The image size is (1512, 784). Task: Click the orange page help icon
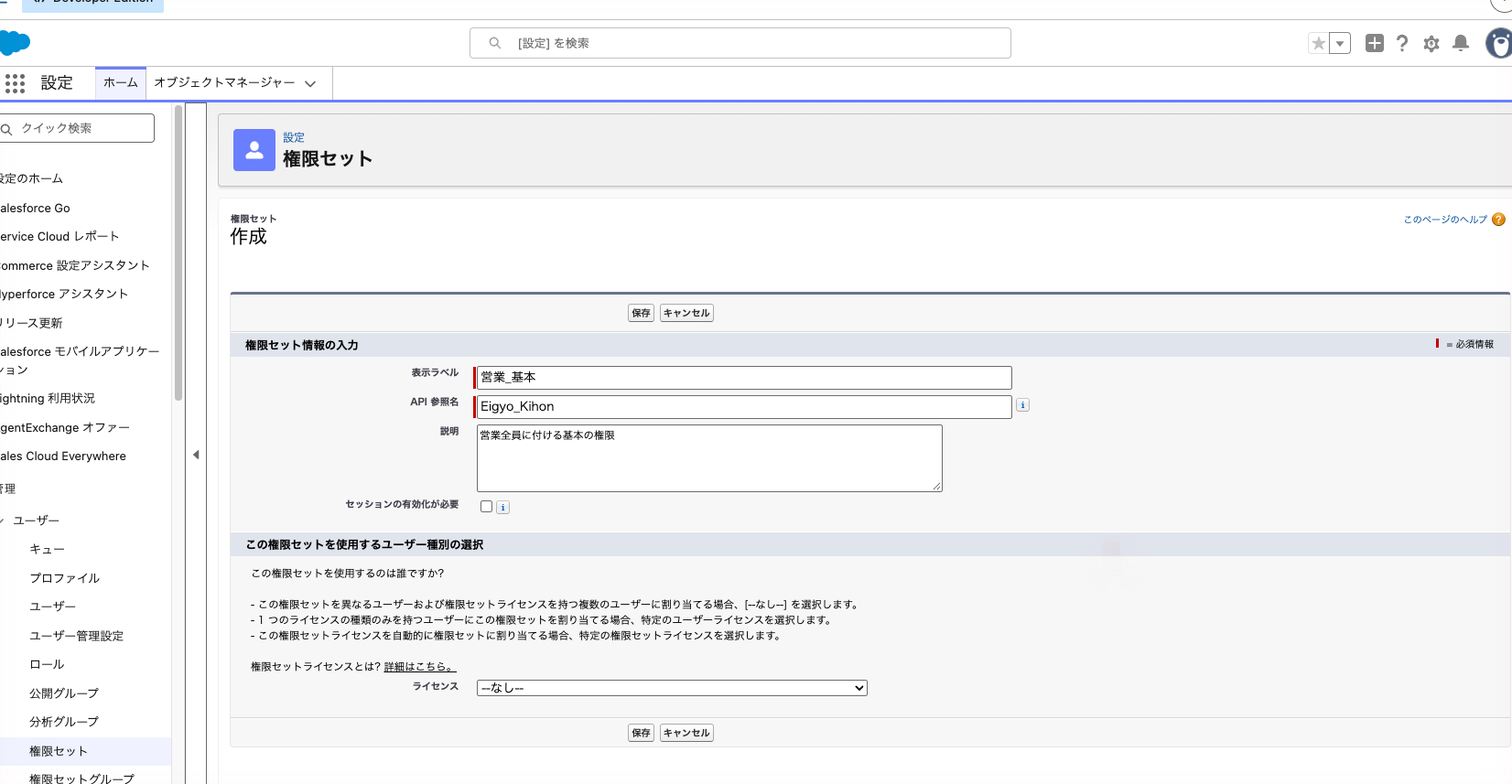1498,220
